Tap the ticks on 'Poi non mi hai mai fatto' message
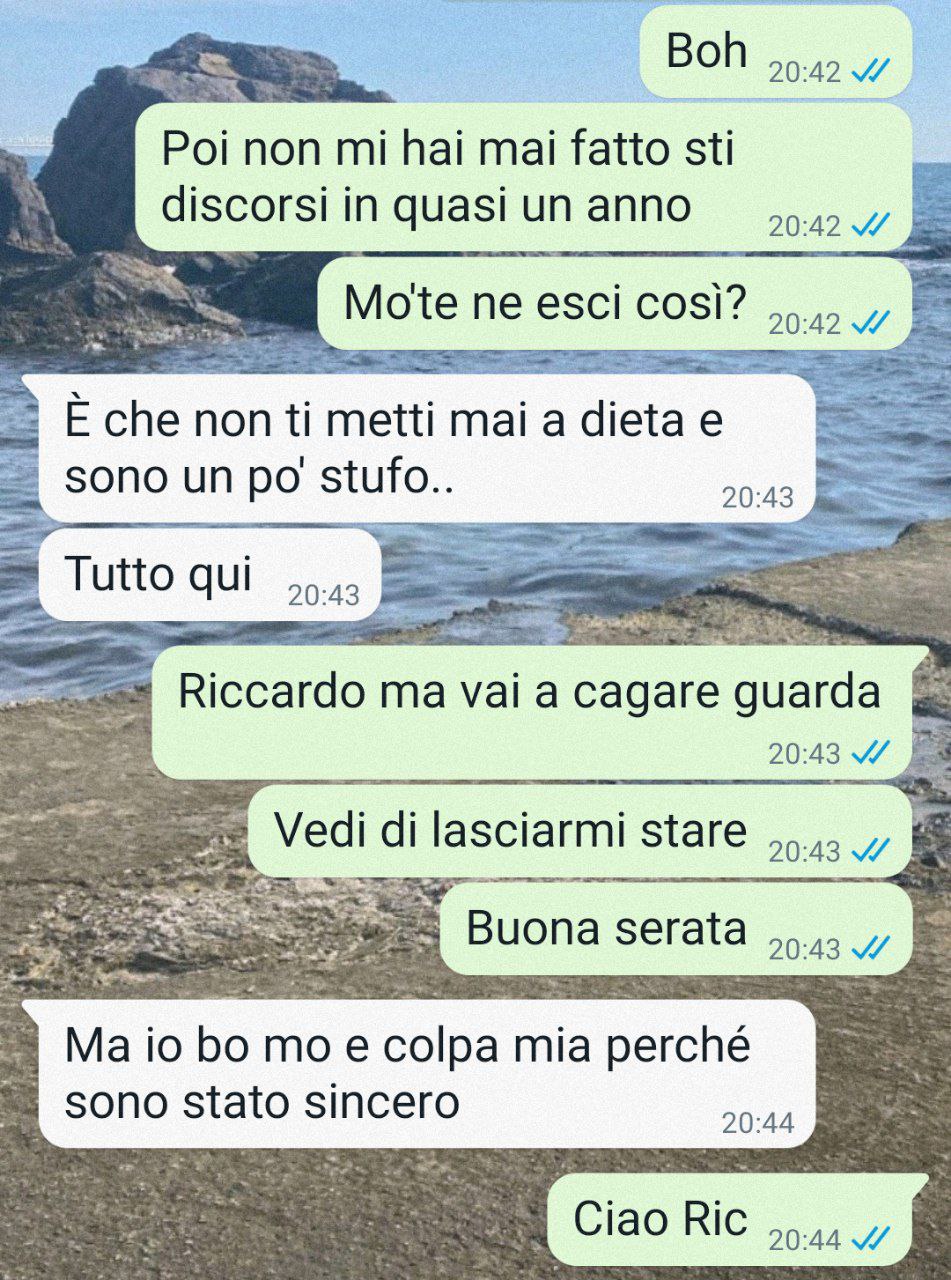The height and width of the screenshot is (1280, 951). pyautogui.click(x=869, y=226)
